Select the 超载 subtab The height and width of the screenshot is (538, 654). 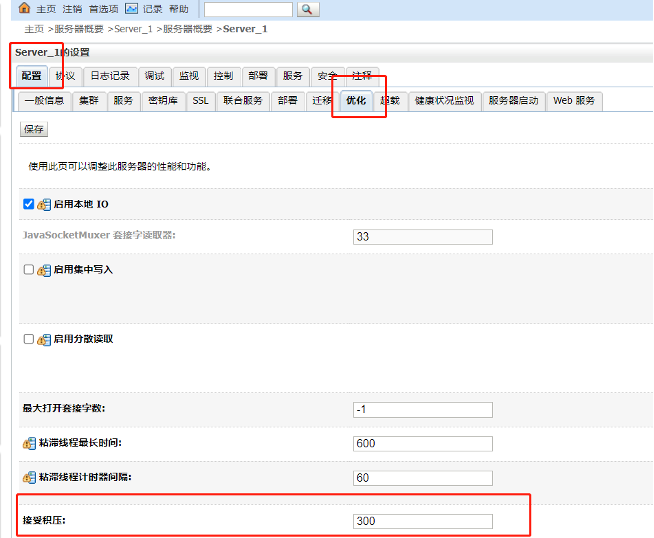click(x=390, y=101)
